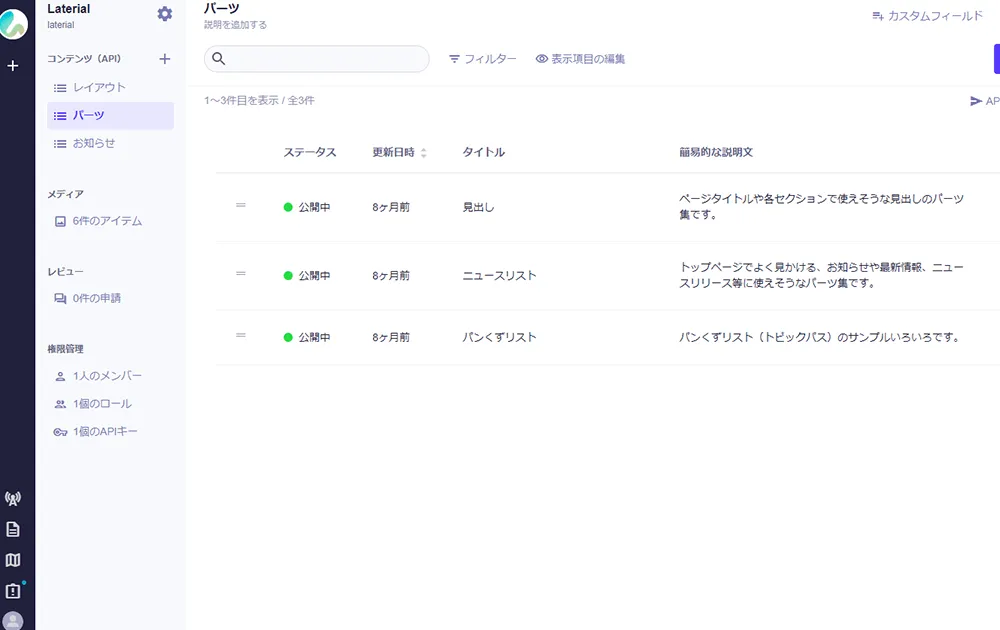Open 表示項目の編集 column visibility editor

pyautogui.click(x=580, y=59)
